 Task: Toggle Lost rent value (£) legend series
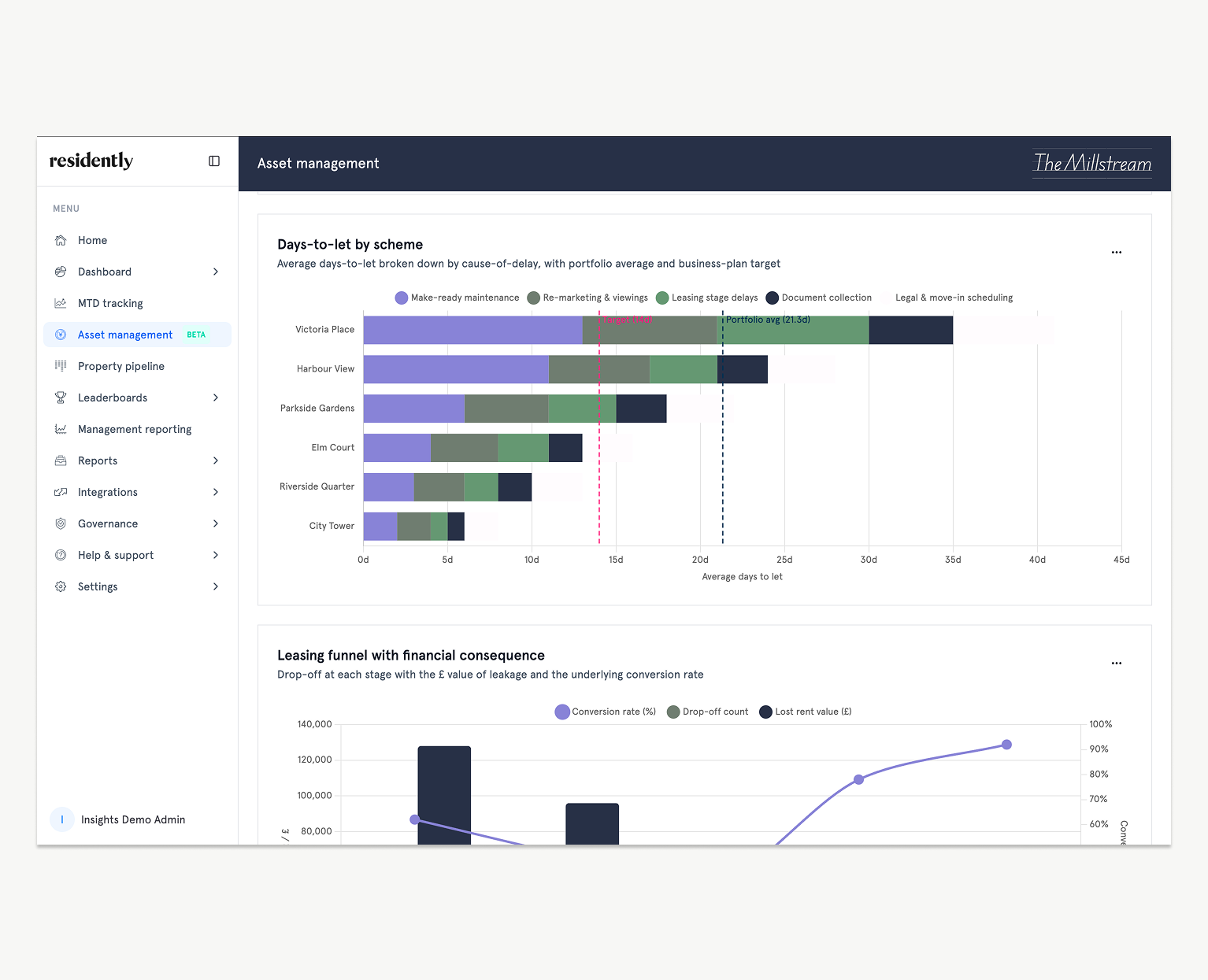pyautogui.click(x=805, y=712)
